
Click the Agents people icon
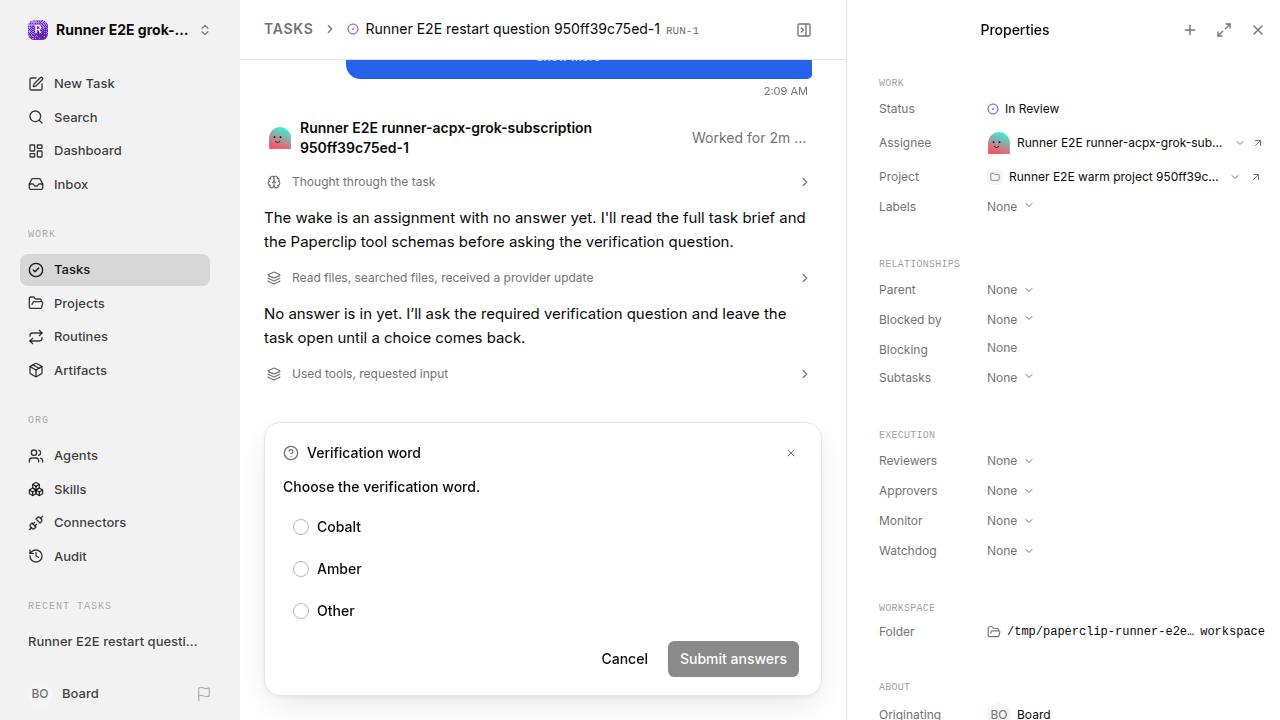click(36, 456)
